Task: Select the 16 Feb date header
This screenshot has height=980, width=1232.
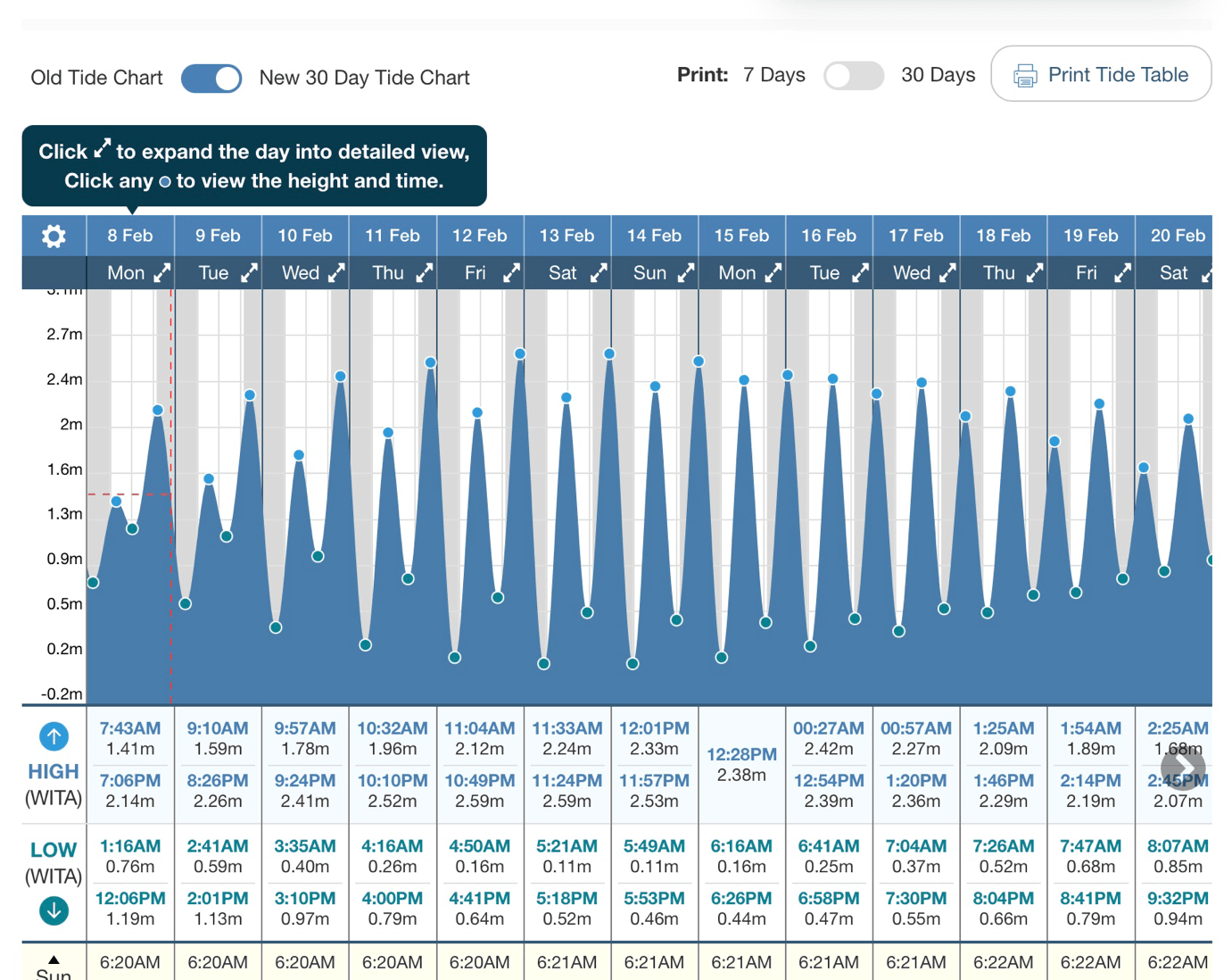Action: tap(828, 237)
